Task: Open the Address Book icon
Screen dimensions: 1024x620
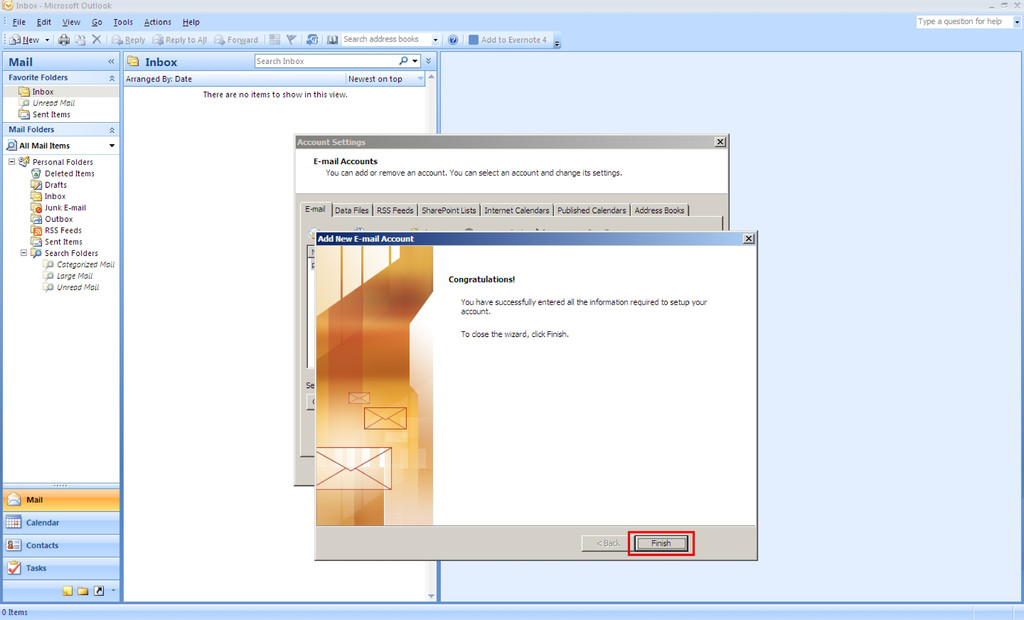Action: (332, 40)
